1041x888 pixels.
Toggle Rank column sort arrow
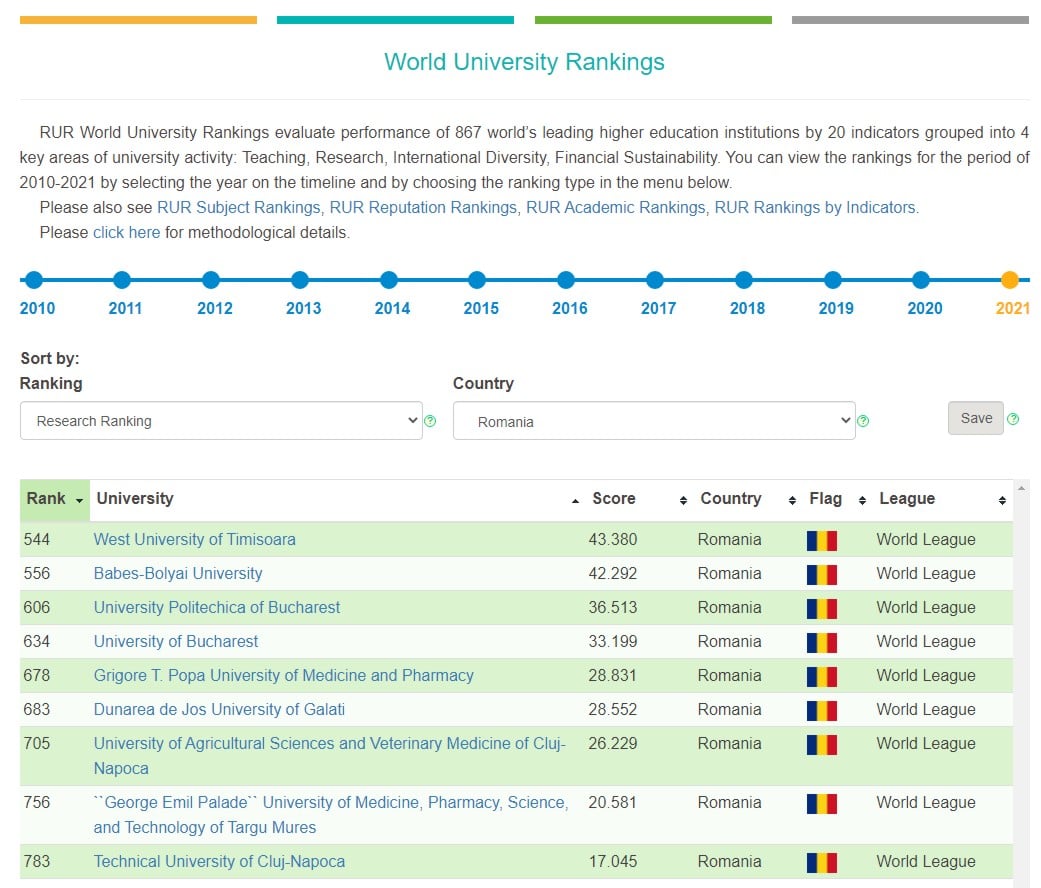pos(80,500)
